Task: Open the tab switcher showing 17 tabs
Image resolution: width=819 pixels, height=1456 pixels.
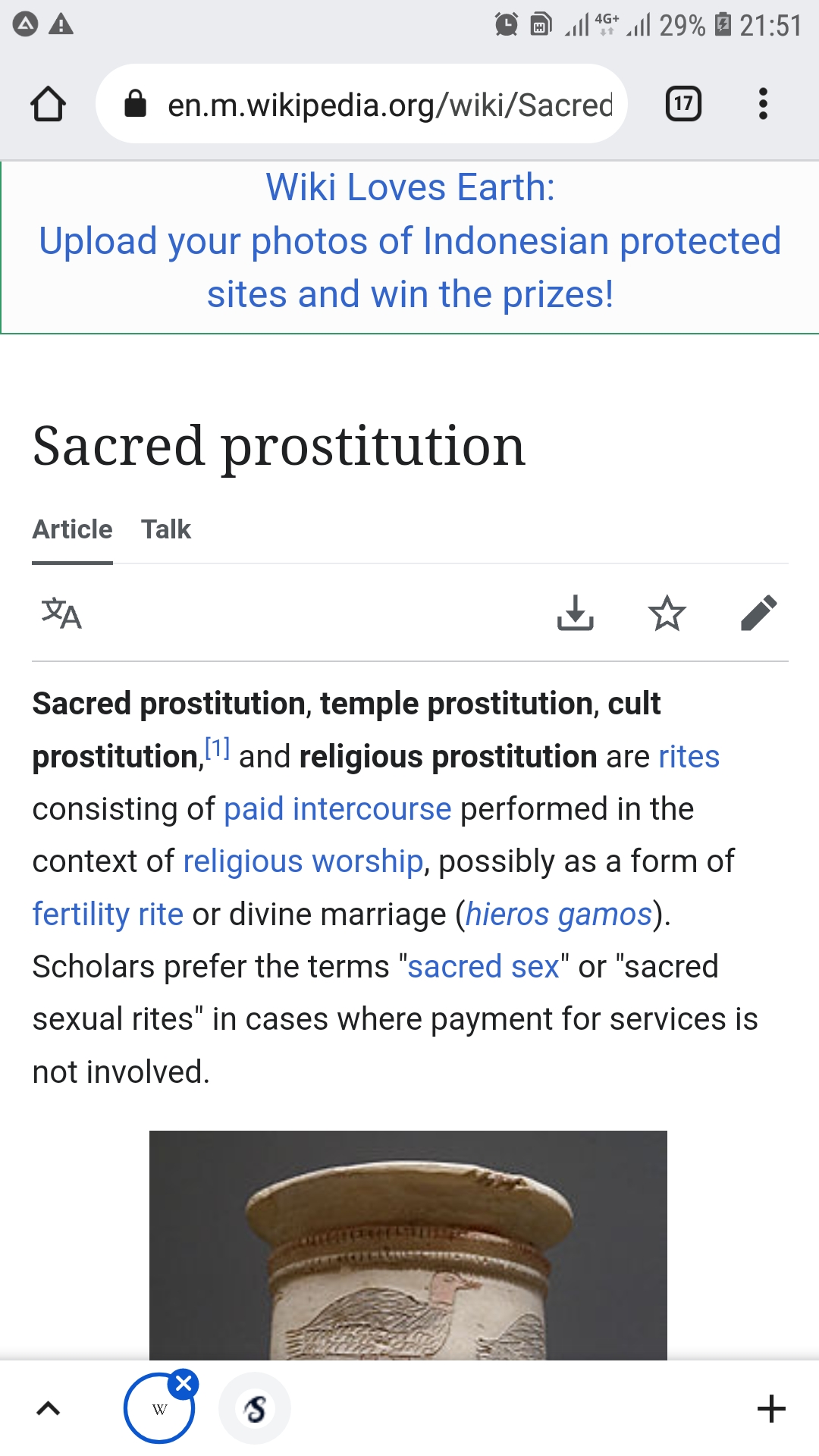Action: [681, 105]
